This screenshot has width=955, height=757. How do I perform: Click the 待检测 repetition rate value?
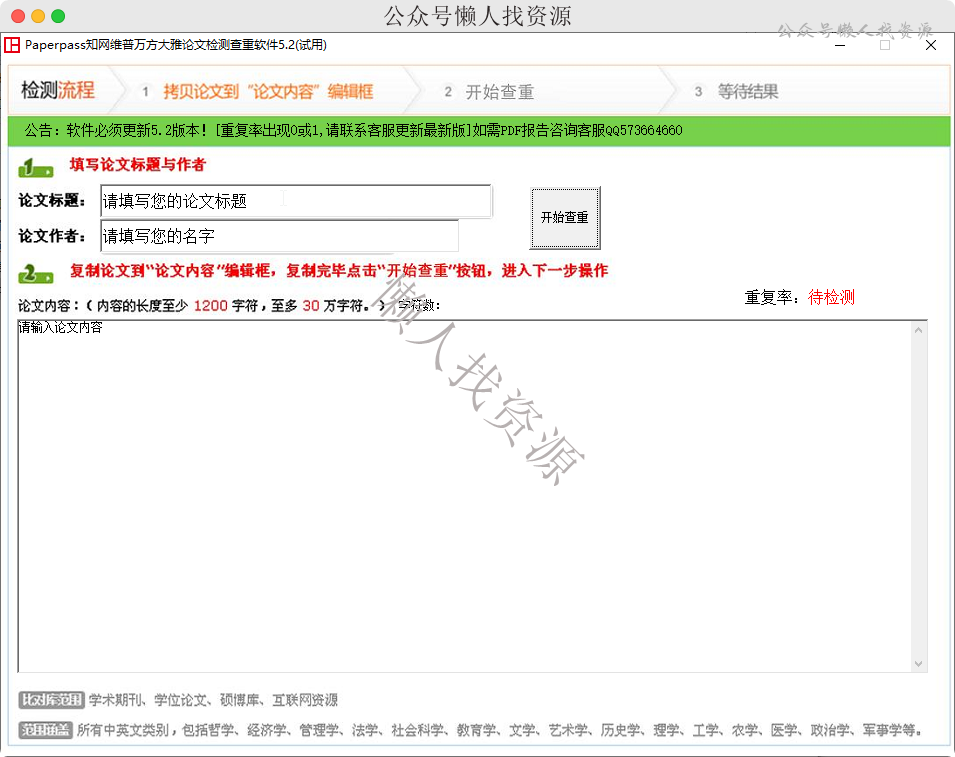pyautogui.click(x=831, y=297)
